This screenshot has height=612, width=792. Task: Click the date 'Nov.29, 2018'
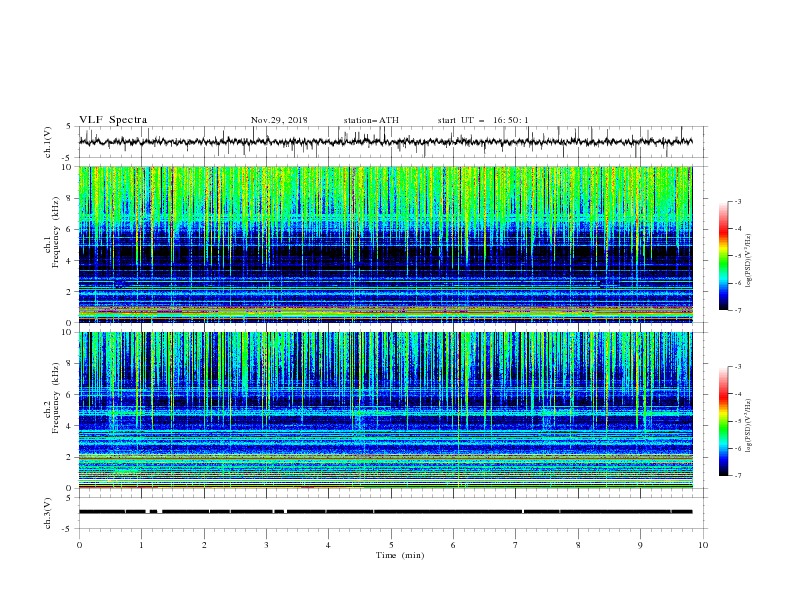coord(279,120)
